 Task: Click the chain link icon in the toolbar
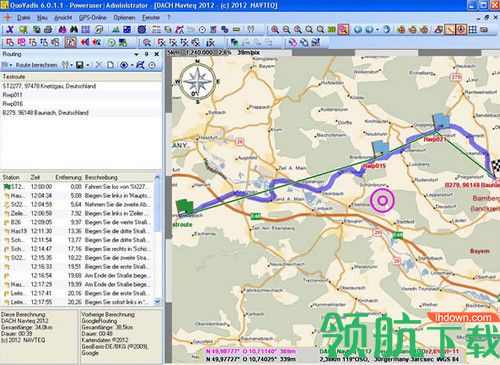tap(225, 30)
